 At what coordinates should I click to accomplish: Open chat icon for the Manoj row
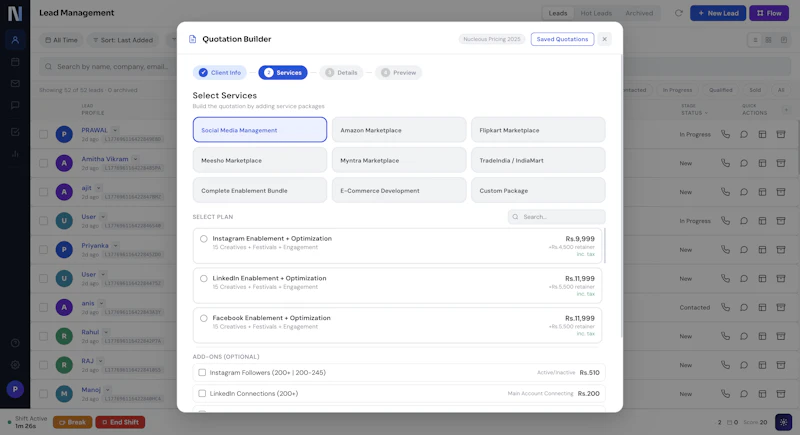(x=744, y=394)
